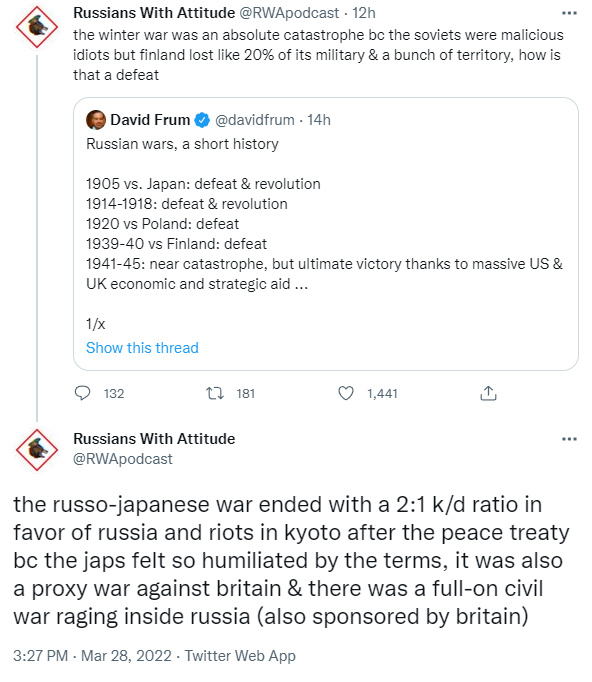Click the reply speech bubble icon
Screen dimensions: 592x682
(x=82, y=393)
